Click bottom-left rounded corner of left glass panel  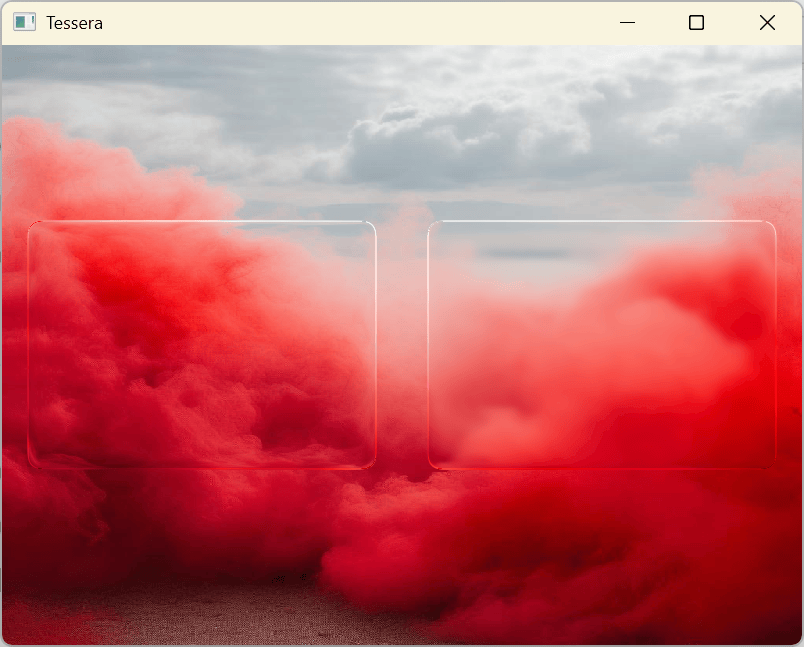click(33, 463)
